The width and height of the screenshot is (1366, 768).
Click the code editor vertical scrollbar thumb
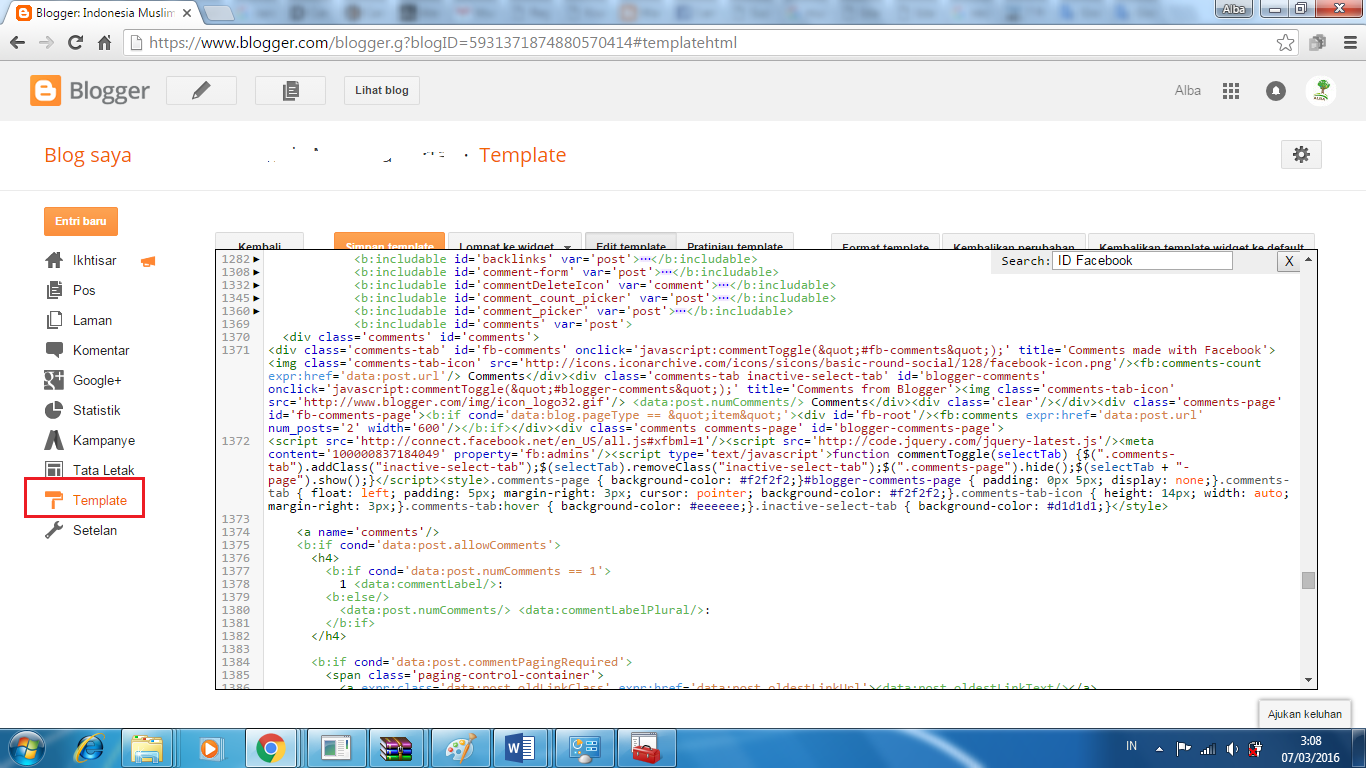click(1308, 580)
